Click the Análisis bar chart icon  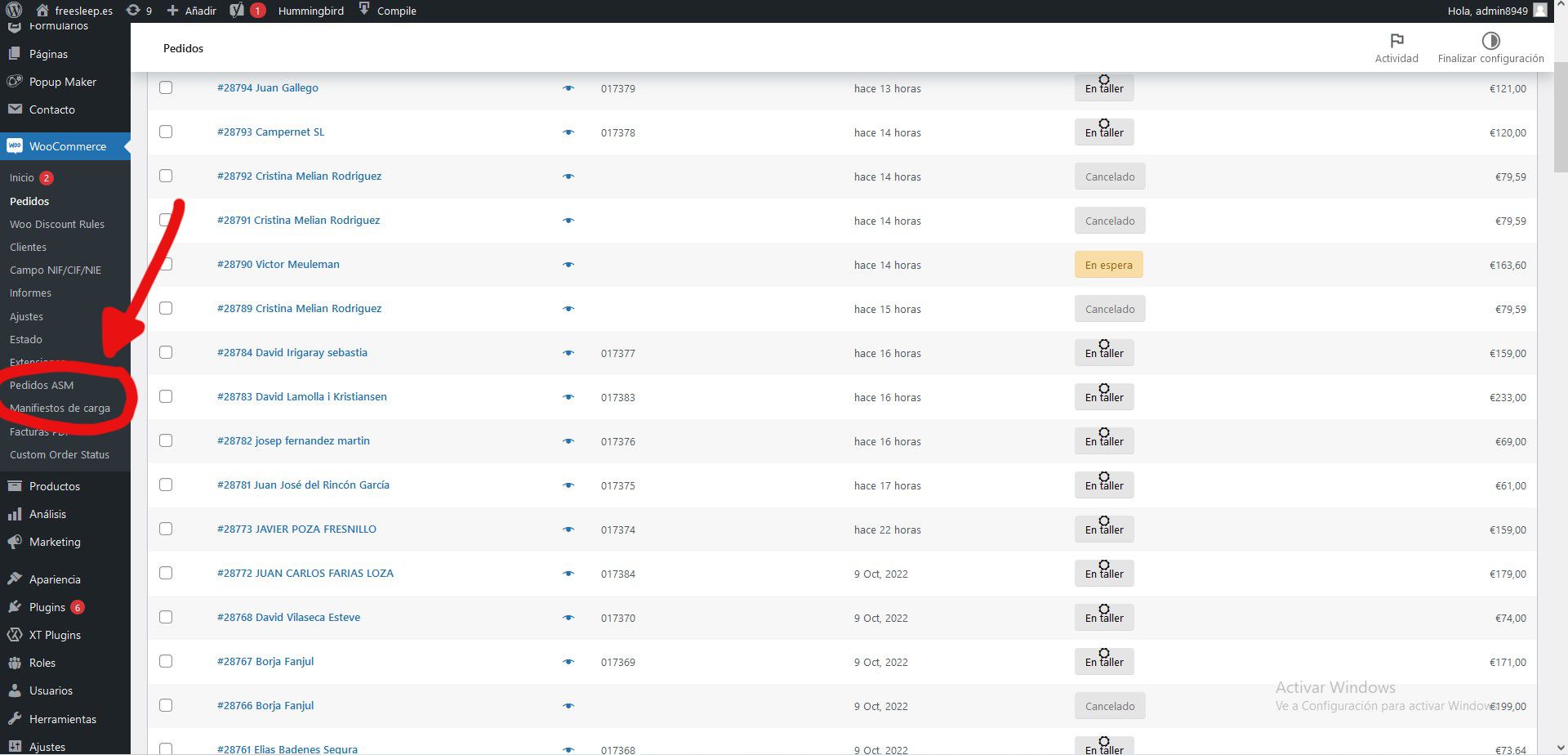[14, 514]
